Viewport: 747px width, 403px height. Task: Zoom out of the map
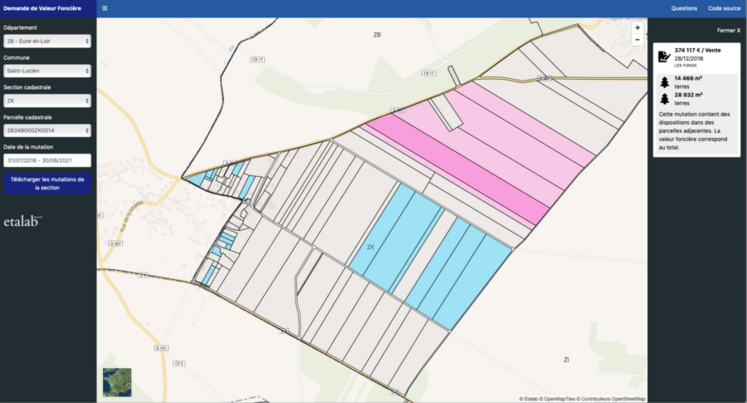(637, 41)
